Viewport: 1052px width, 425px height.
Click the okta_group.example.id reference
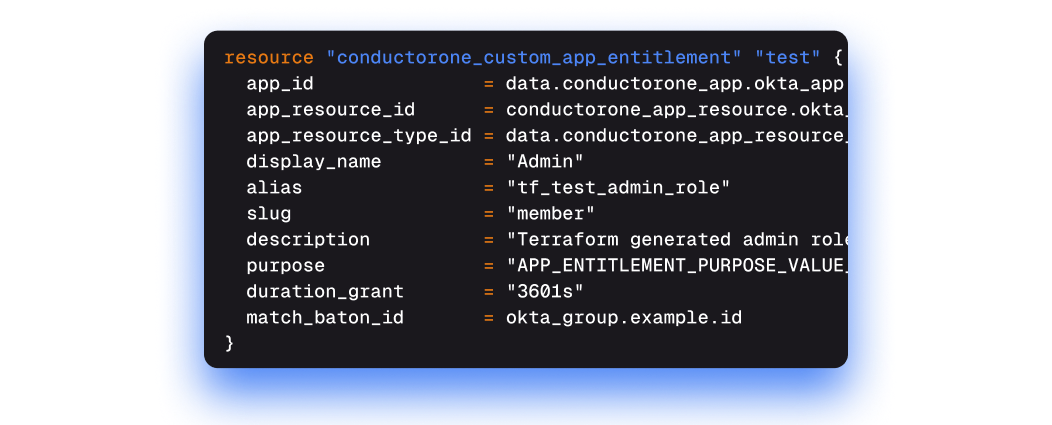pos(623,317)
